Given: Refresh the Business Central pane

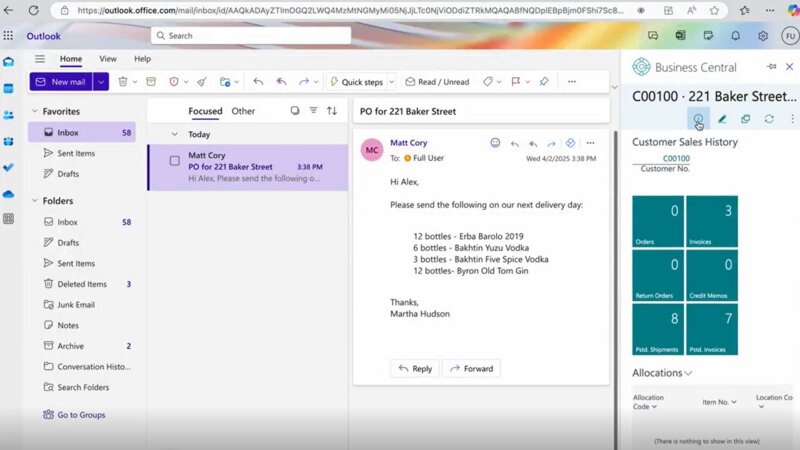Looking at the screenshot, I should tap(769, 119).
